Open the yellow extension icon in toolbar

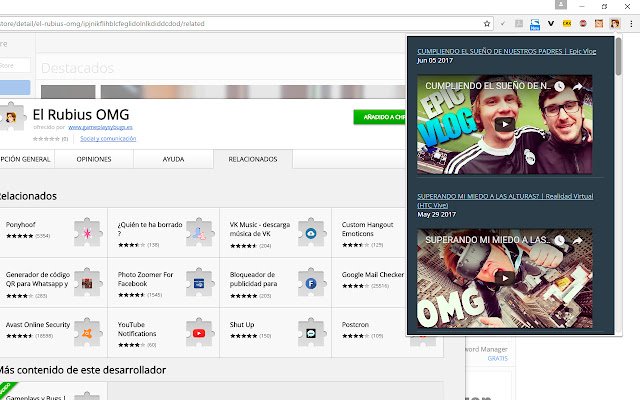click(567, 24)
